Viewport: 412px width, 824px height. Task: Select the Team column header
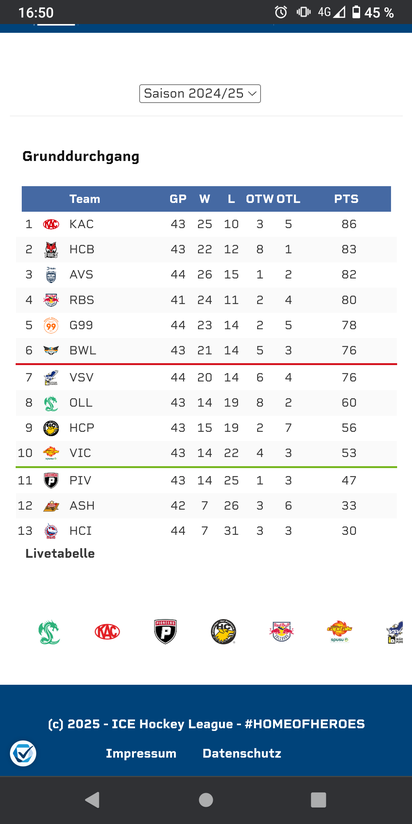(x=85, y=199)
